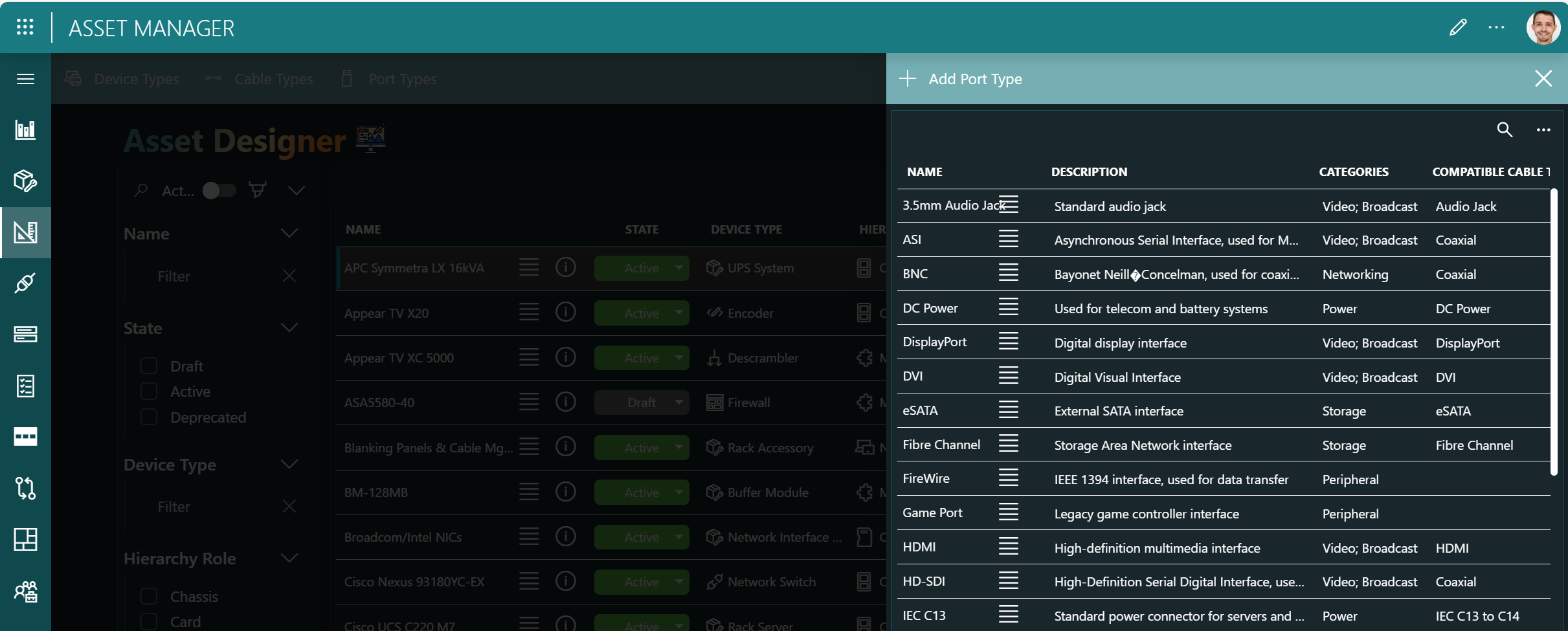The height and width of the screenshot is (631, 1568).
Task: Open the package cube sidebar icon
Action: pos(25,181)
